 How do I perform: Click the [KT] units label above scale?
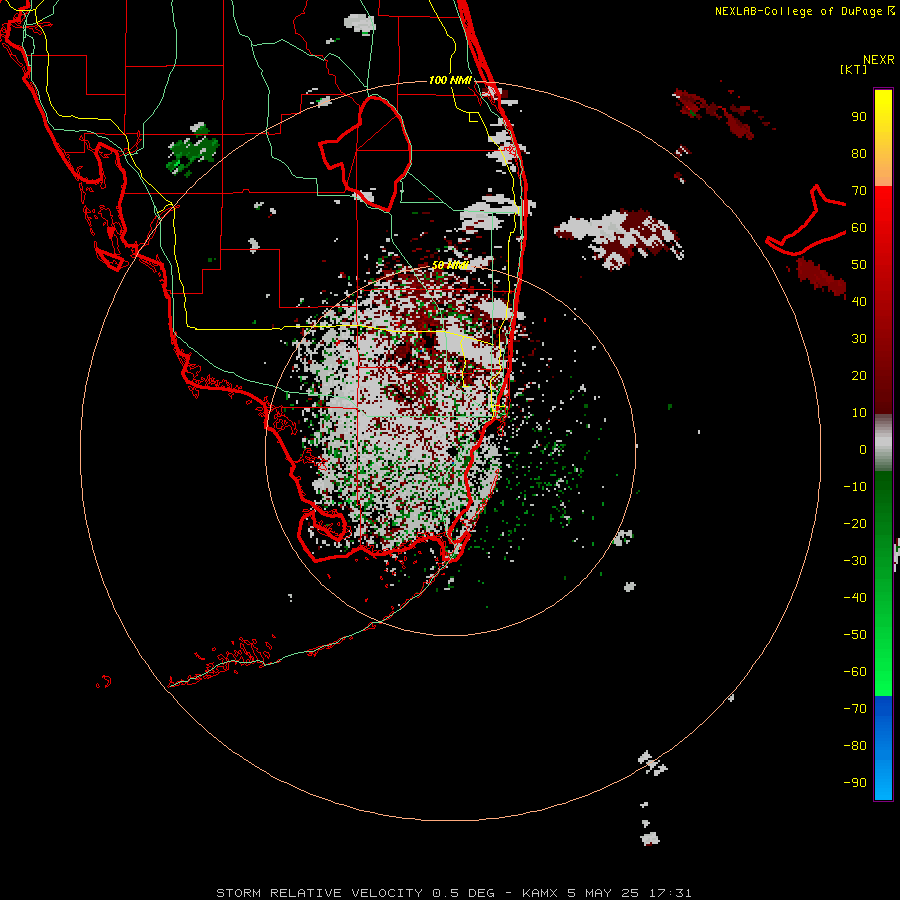853,69
